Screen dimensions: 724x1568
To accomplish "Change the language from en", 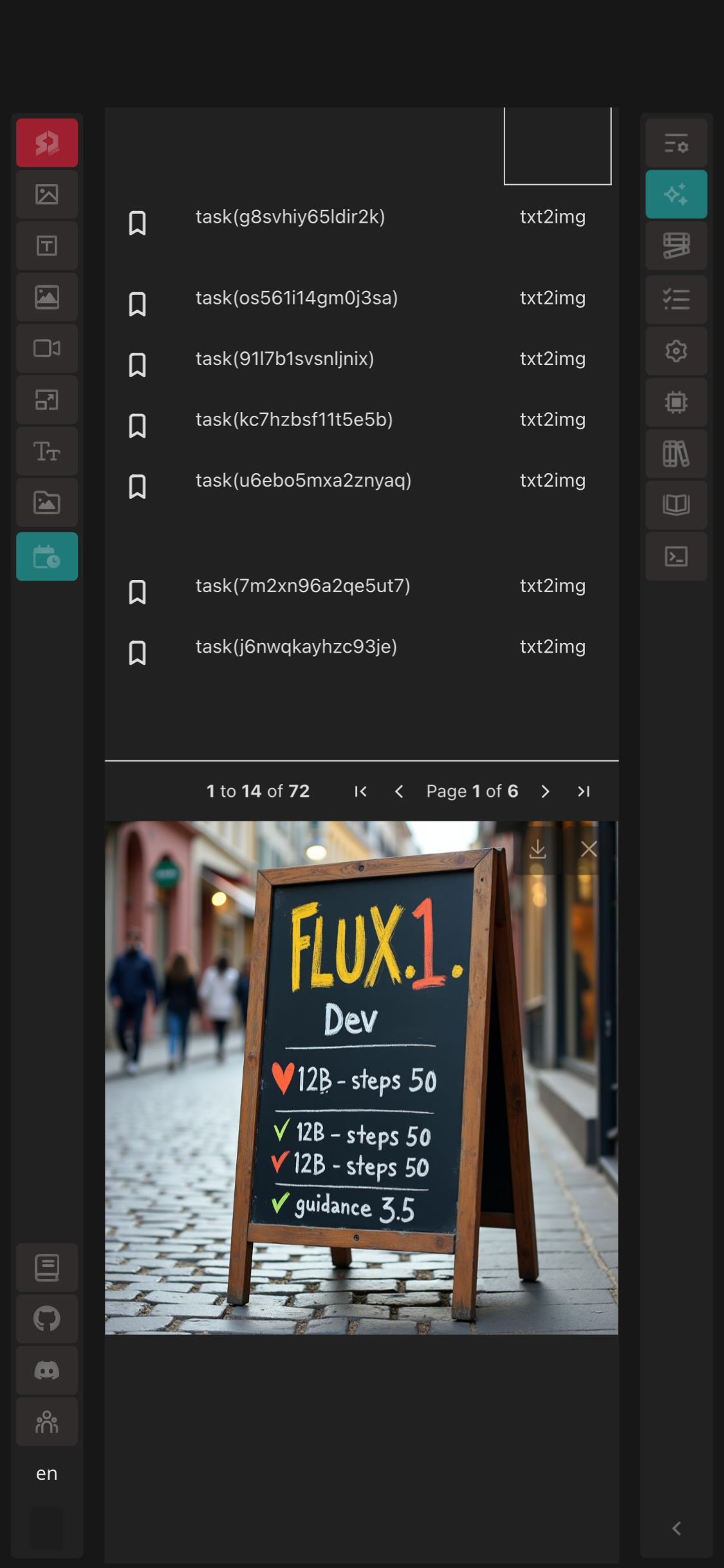I will tap(46, 1473).
